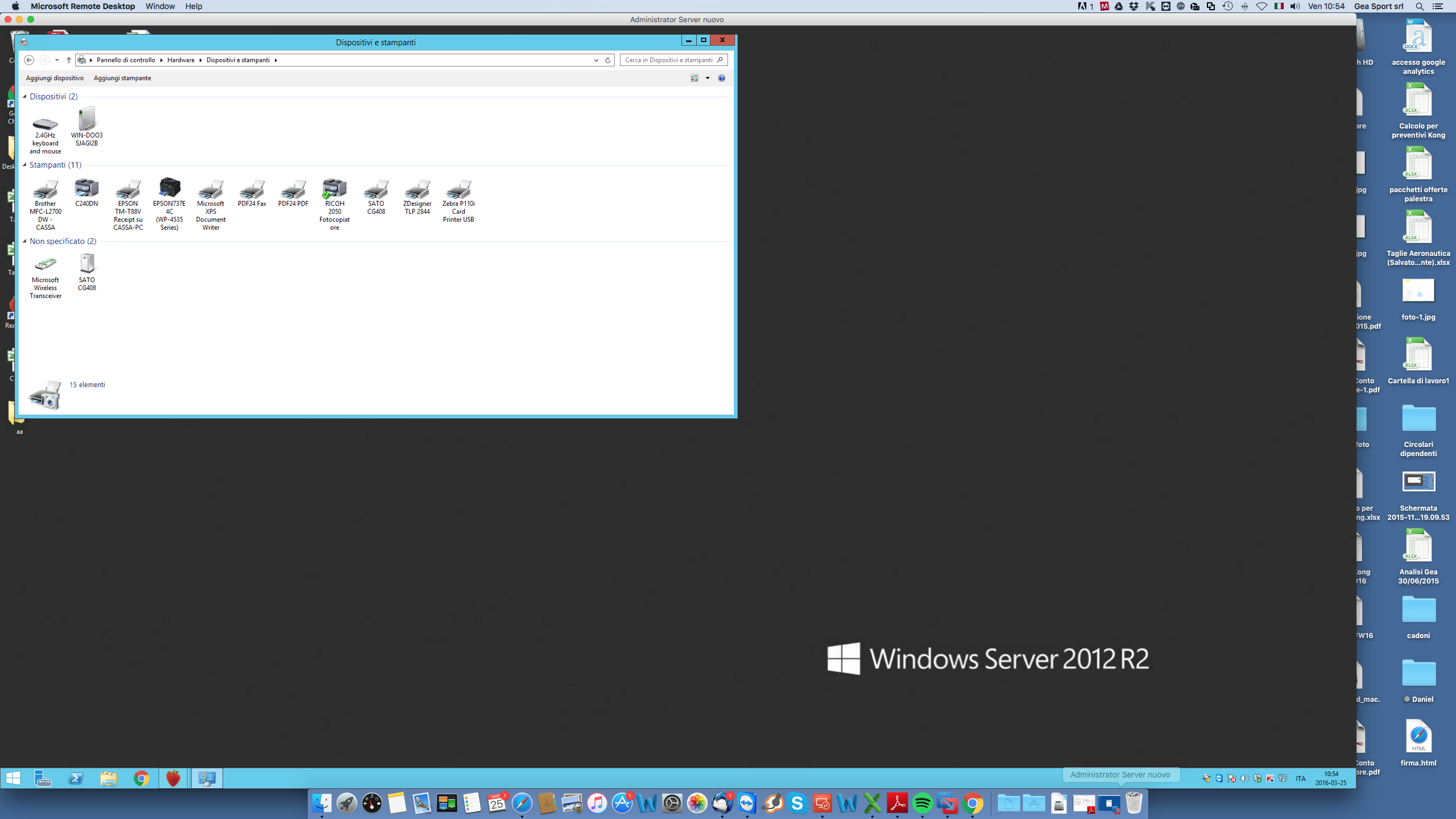Go up one level with Up arrow
Screen dimensions: 1456x819
(x=69, y=60)
